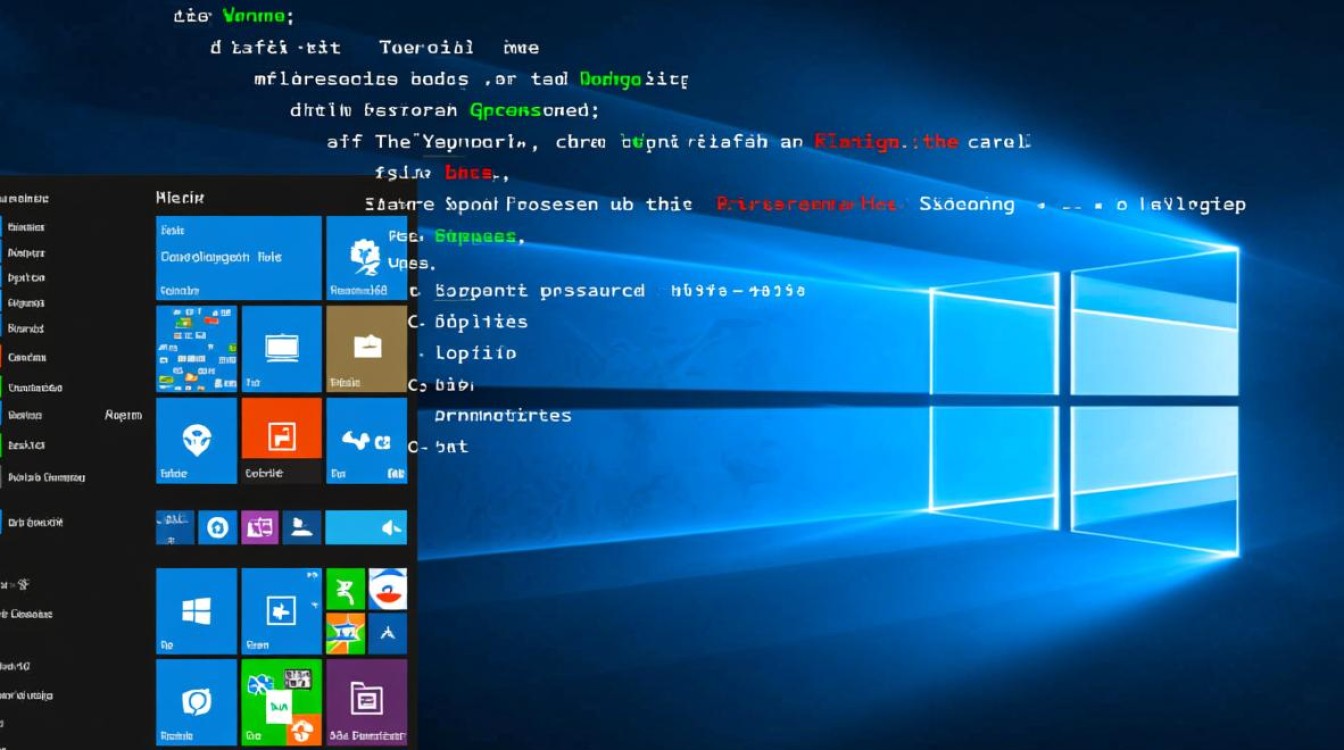
Task: Open the Settings gear tile
Action: [x=216, y=527]
